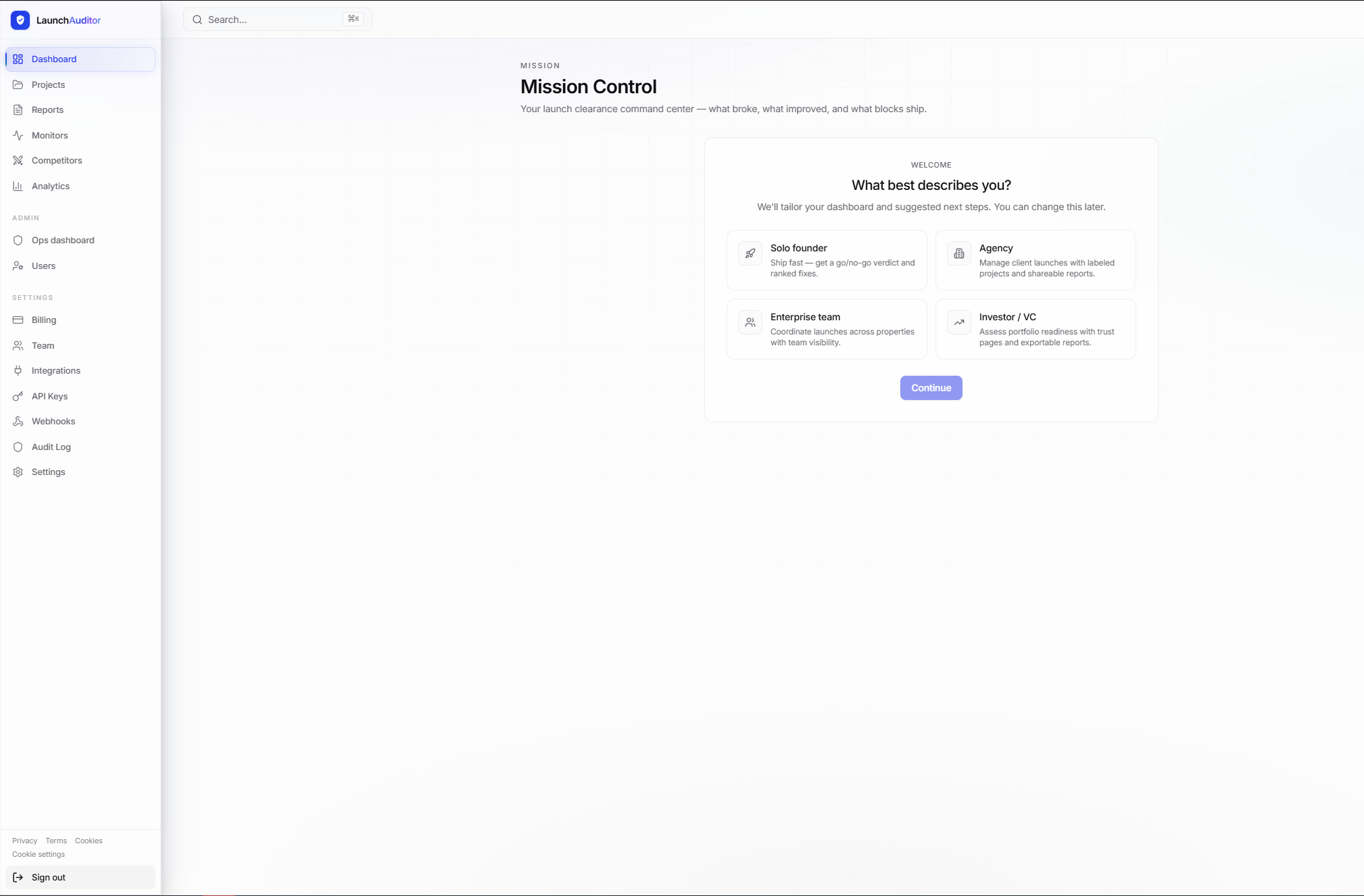This screenshot has height=896, width=1364.
Task: Click the Sign out button
Action: 80,878
